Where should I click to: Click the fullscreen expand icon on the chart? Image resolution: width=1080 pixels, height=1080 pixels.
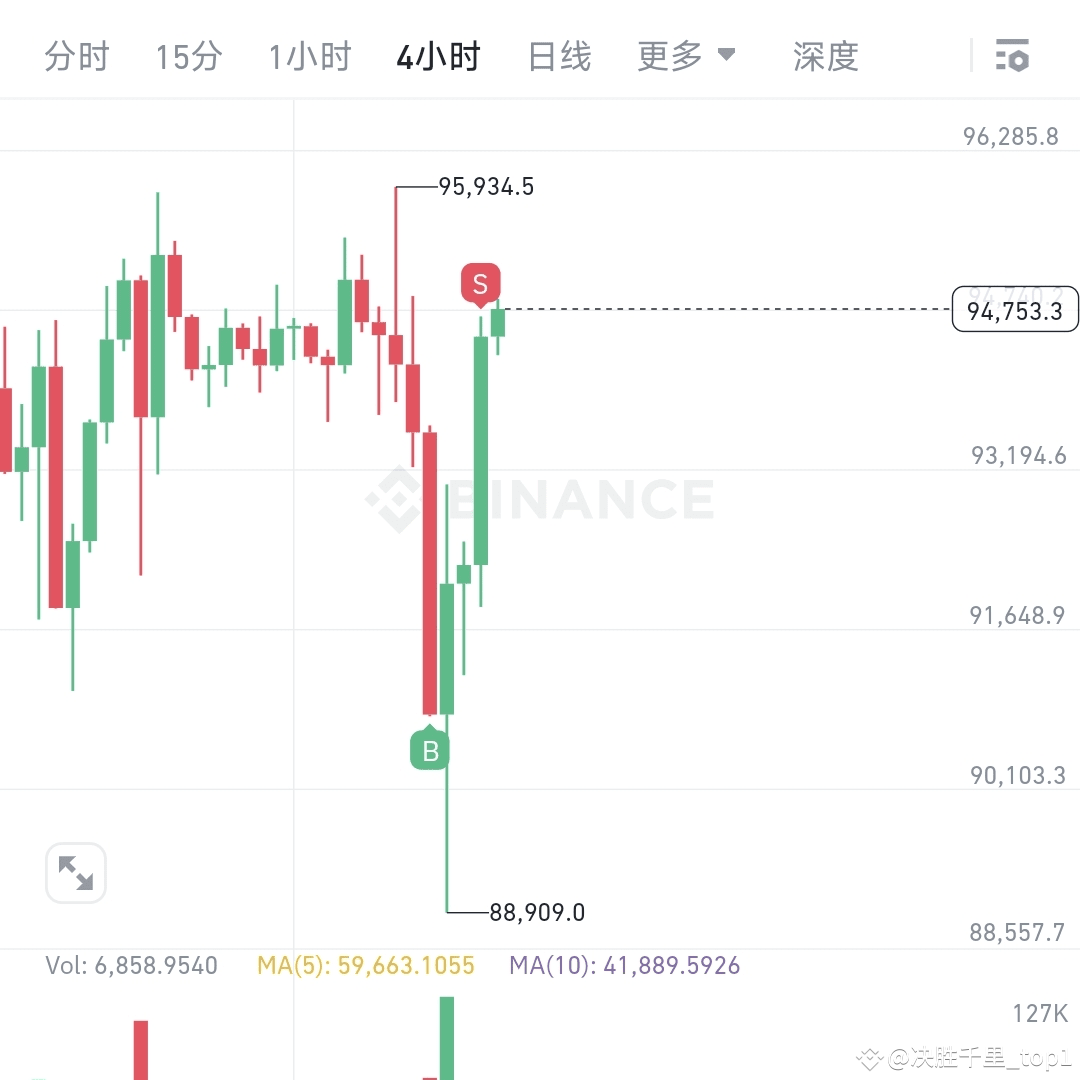(x=76, y=872)
